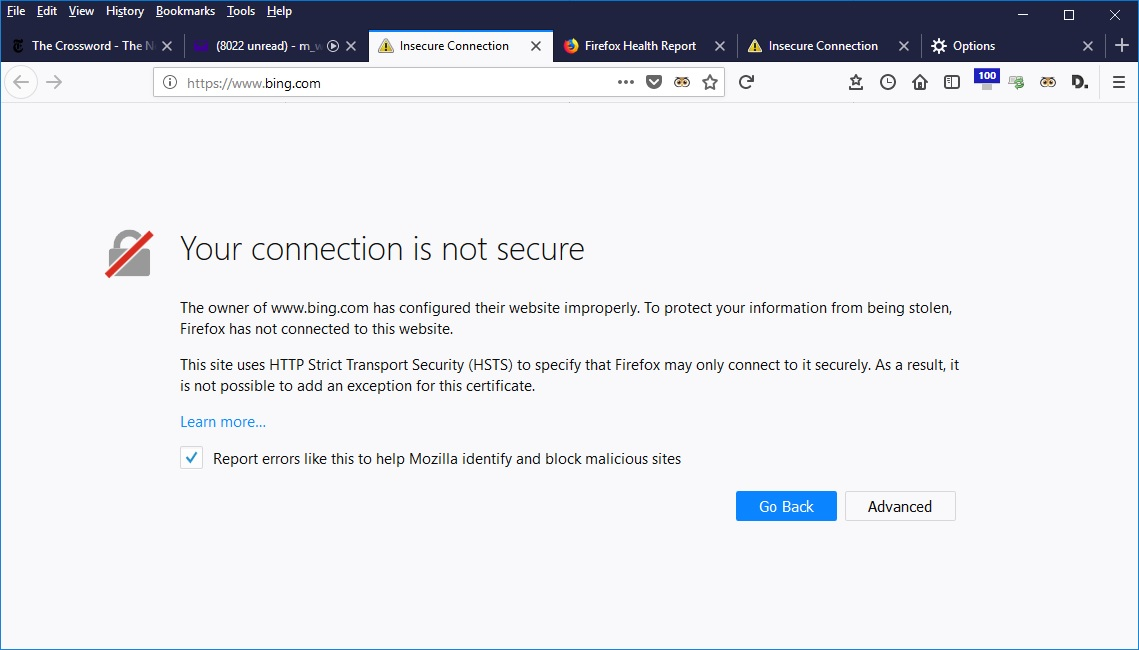Open bookmarks menu tray-star icon
The image size is (1139, 650).
point(856,83)
